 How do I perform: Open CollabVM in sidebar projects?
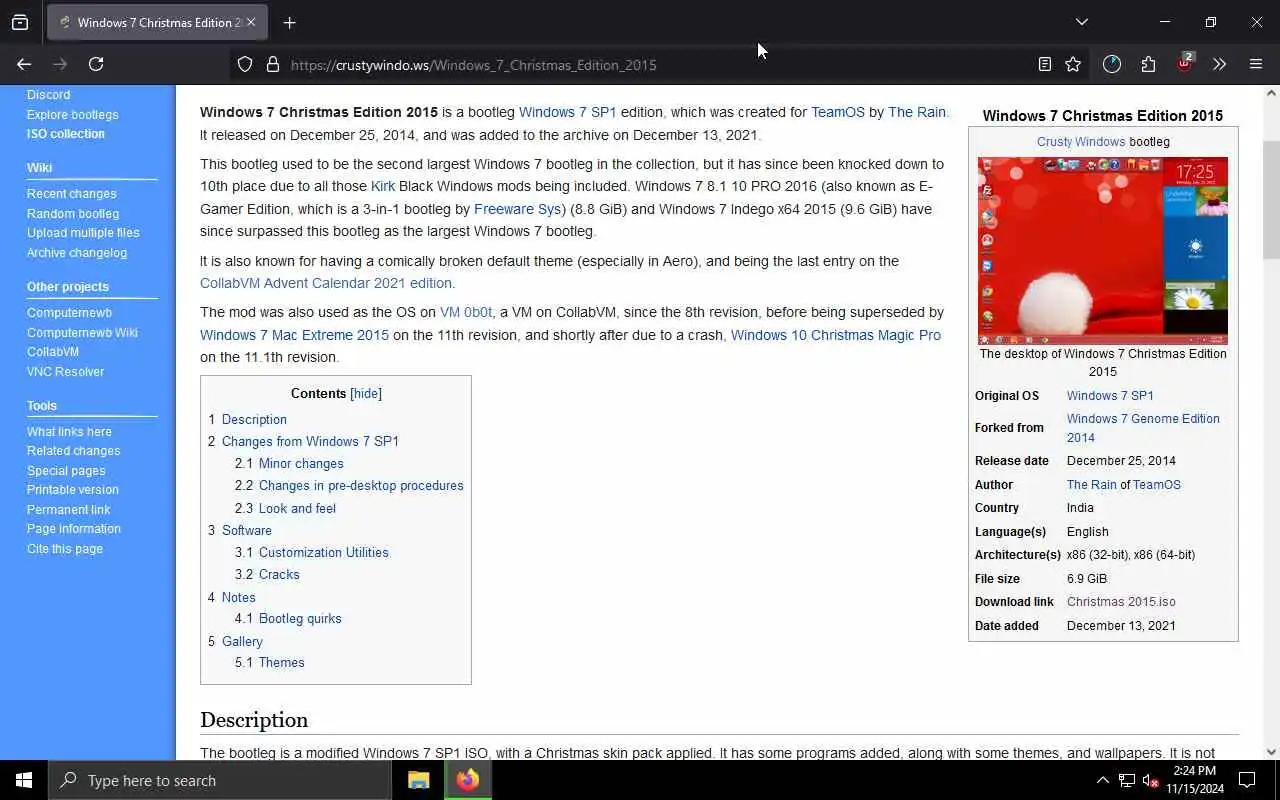click(x=53, y=352)
